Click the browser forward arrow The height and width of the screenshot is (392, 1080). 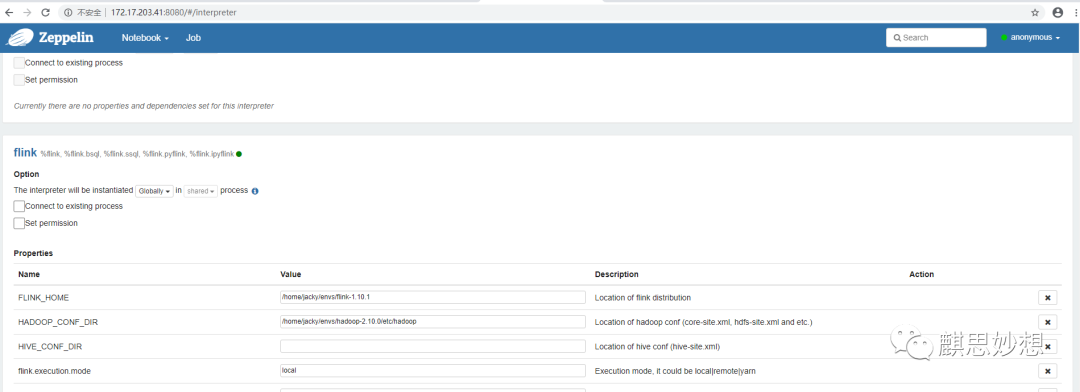(27, 12)
